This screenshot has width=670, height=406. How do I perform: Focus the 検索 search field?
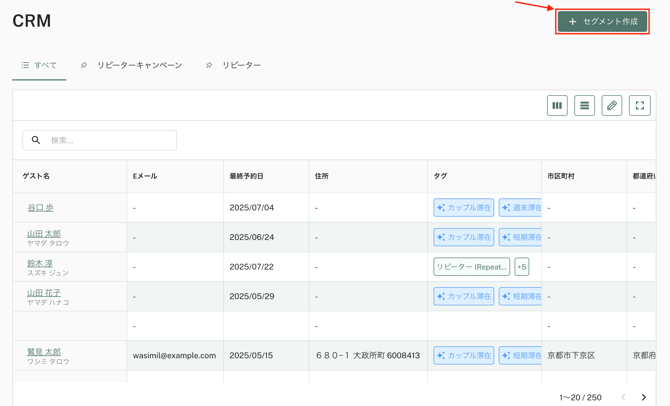[x=100, y=140]
